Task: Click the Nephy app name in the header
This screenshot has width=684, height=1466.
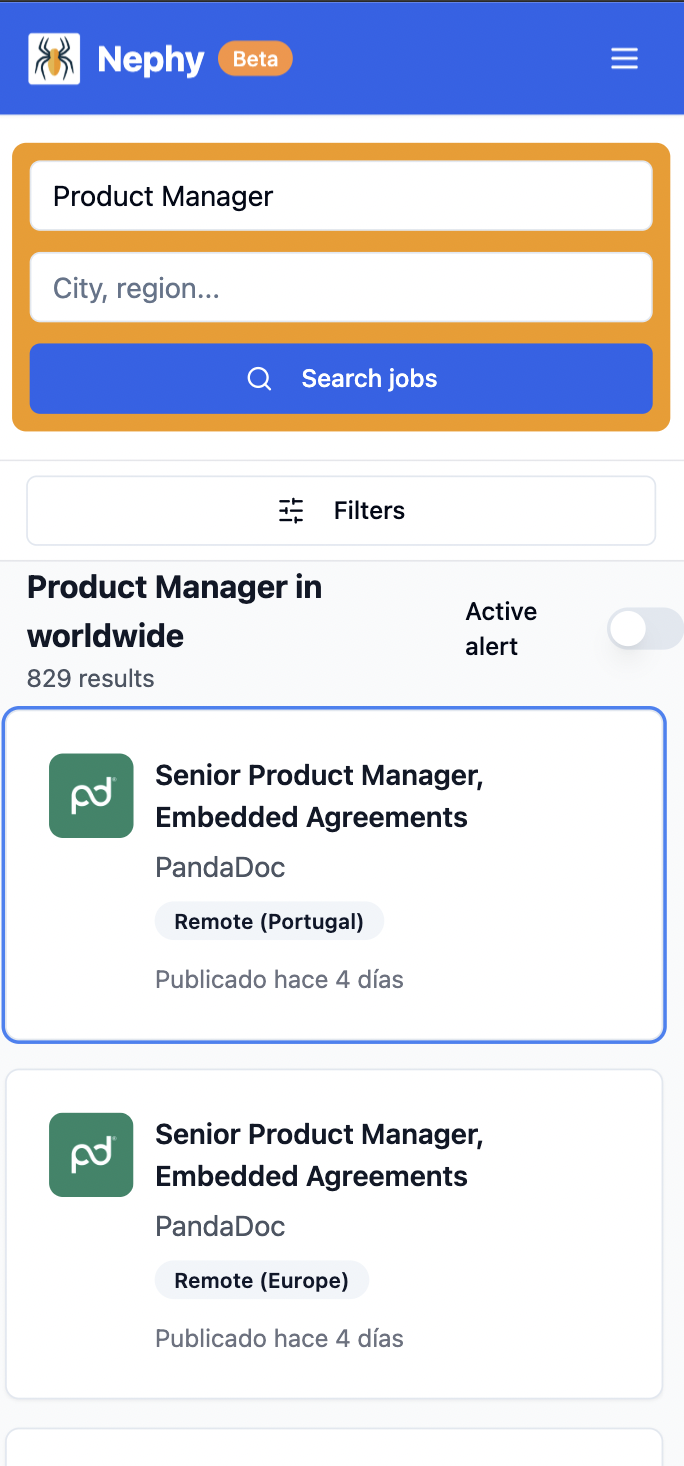Action: coord(152,58)
